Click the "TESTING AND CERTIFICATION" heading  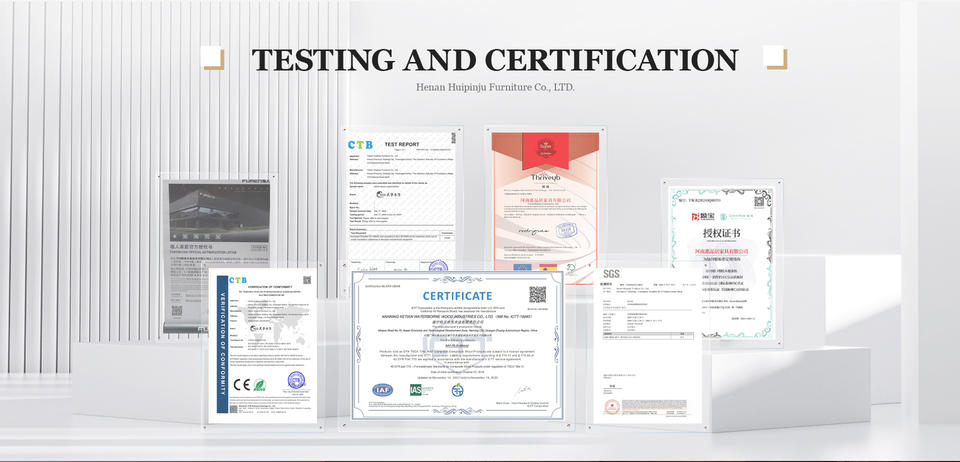[x=495, y=60]
